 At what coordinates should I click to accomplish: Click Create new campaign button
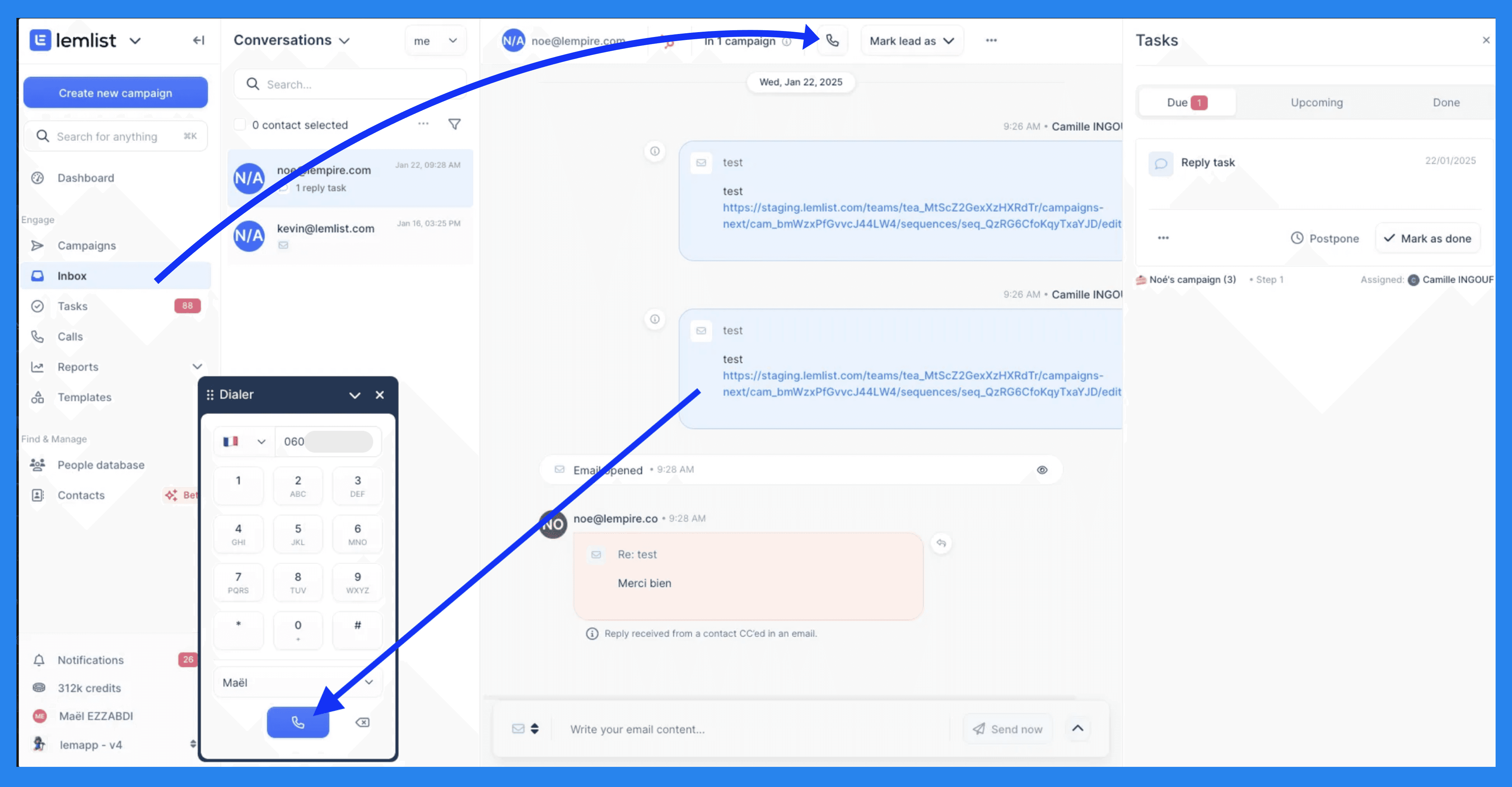click(x=116, y=93)
